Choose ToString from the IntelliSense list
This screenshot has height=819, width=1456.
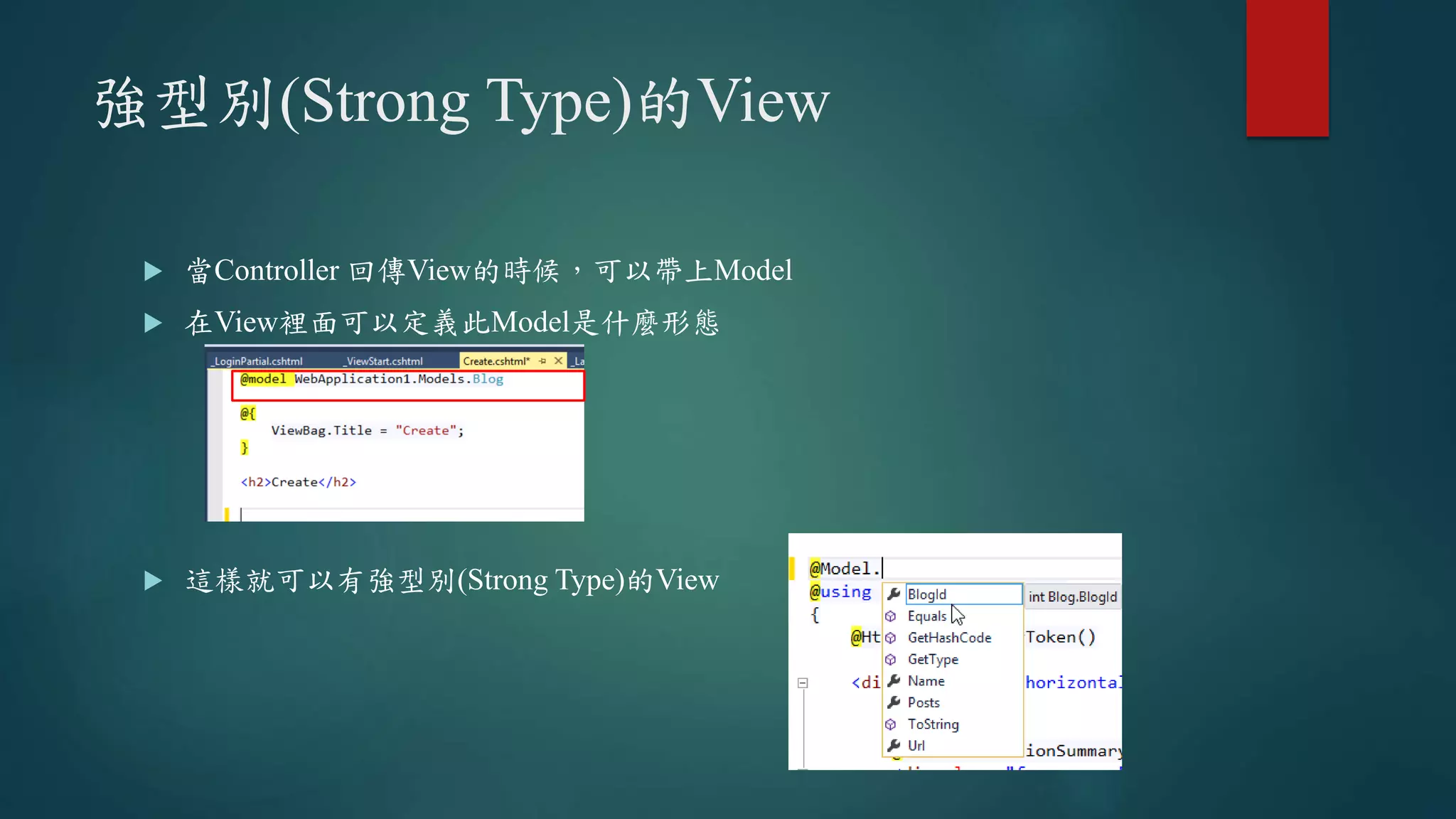tap(933, 724)
